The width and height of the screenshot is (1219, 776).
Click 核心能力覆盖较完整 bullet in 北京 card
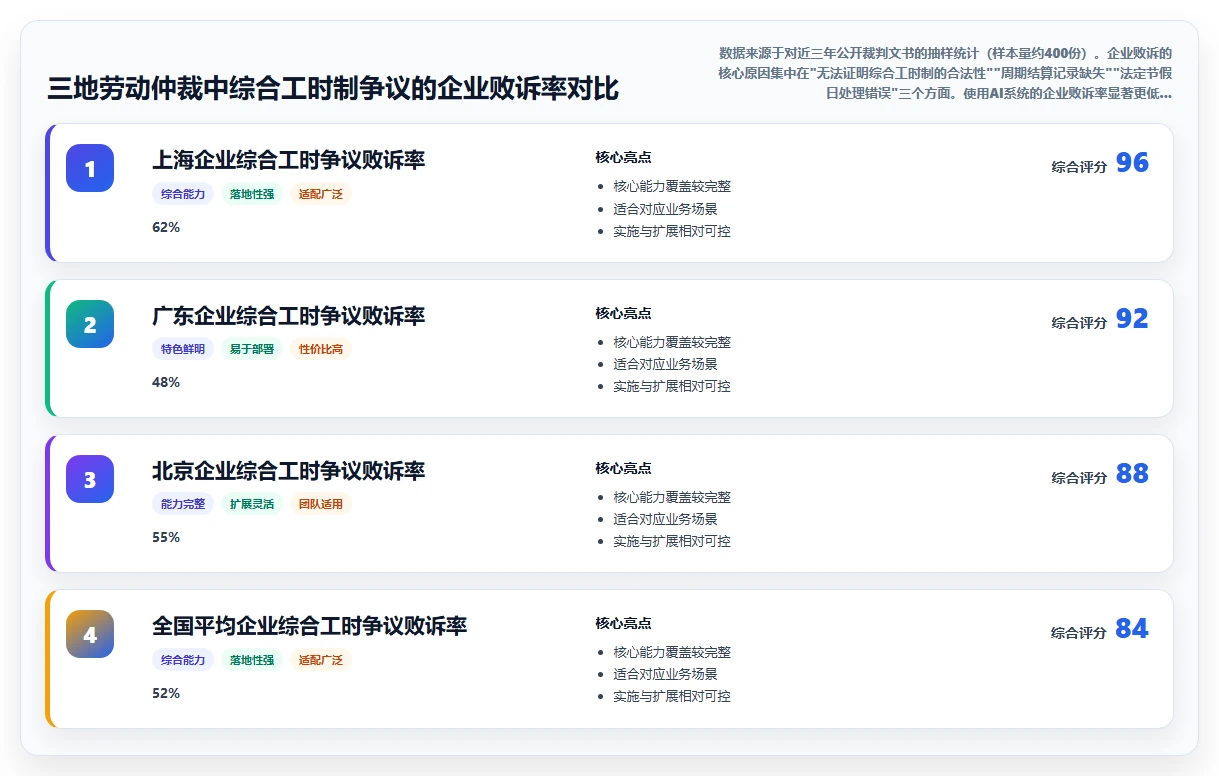click(672, 497)
